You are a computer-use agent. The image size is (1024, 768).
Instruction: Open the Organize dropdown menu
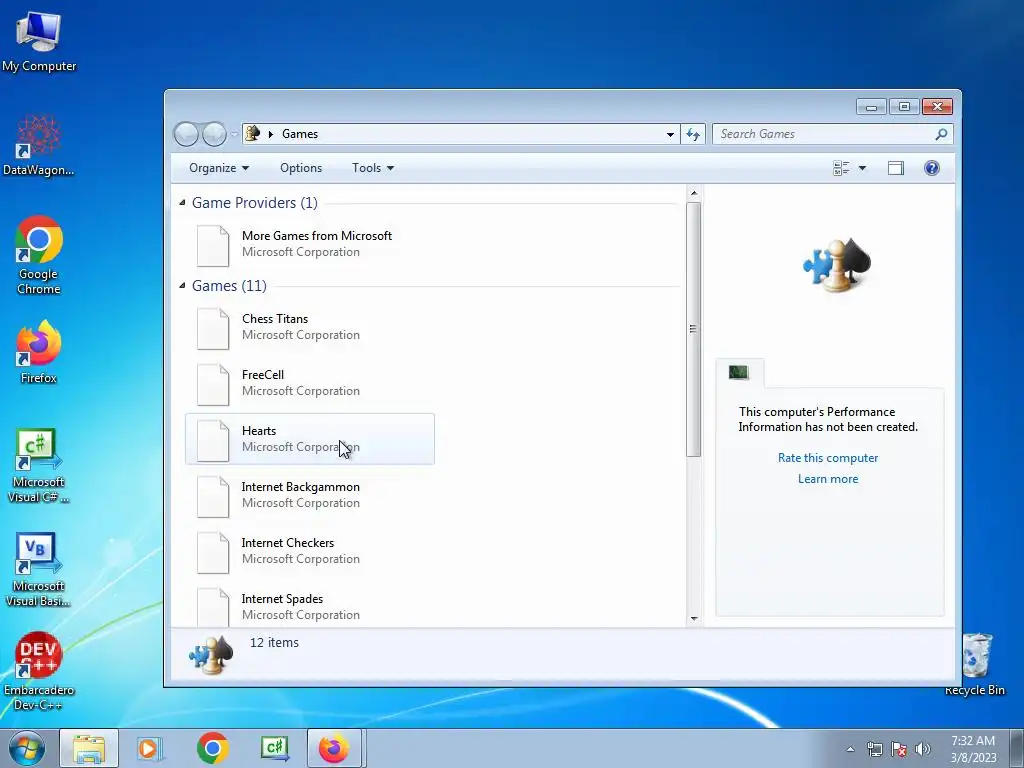pos(219,168)
